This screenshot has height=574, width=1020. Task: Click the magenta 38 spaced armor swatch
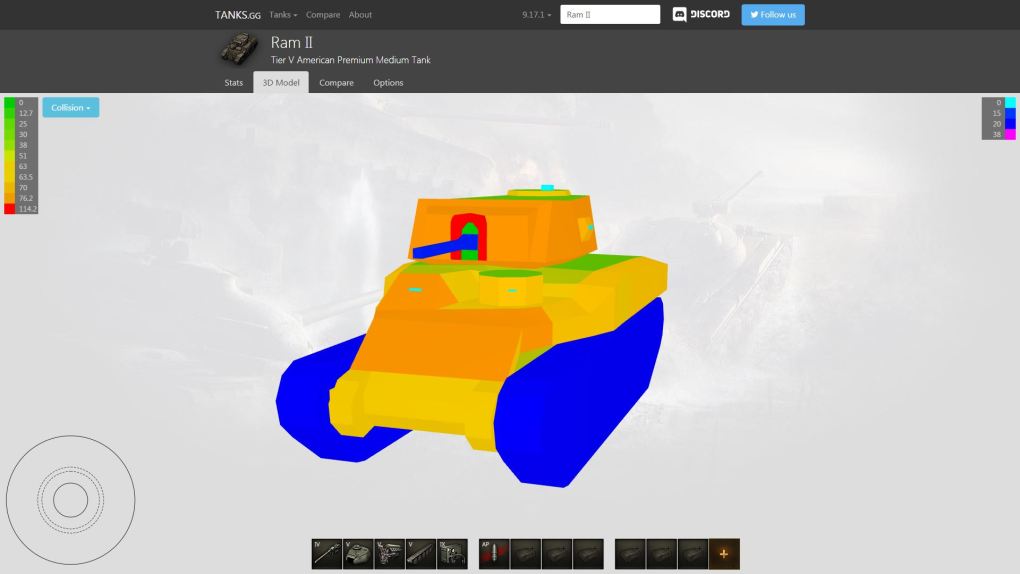click(1010, 134)
